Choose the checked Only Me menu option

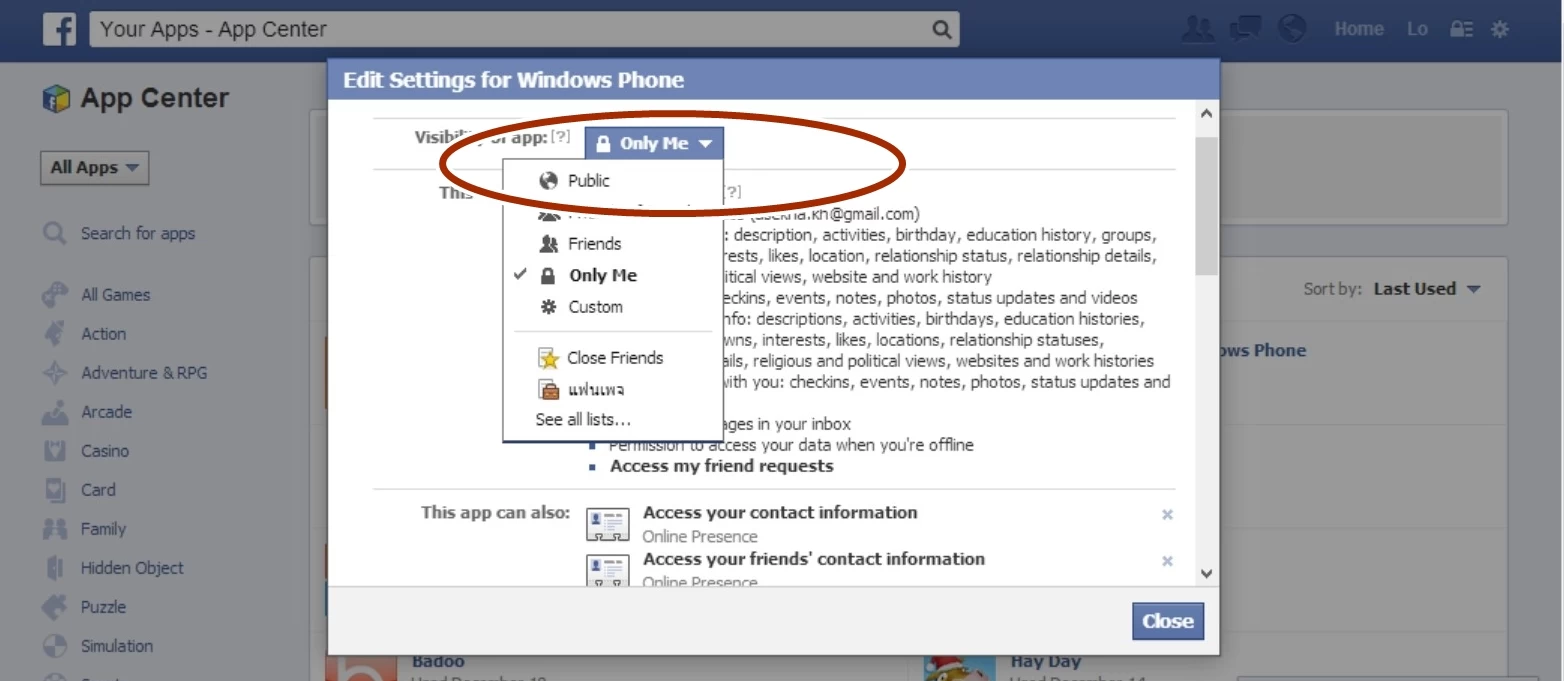tap(612, 276)
